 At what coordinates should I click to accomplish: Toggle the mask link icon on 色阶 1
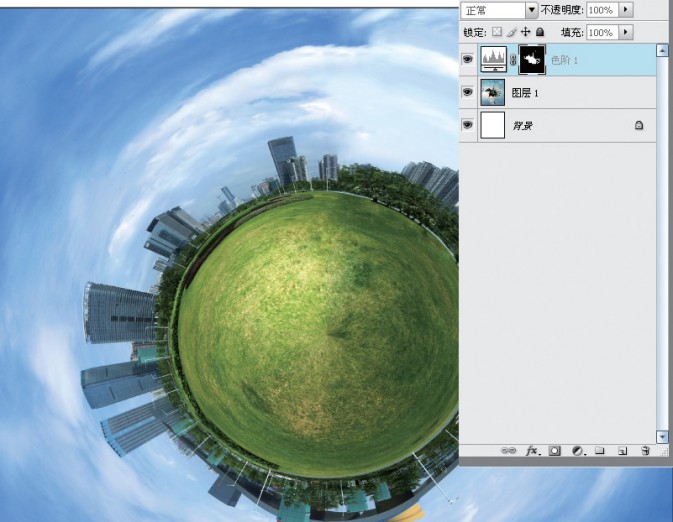tap(512, 60)
